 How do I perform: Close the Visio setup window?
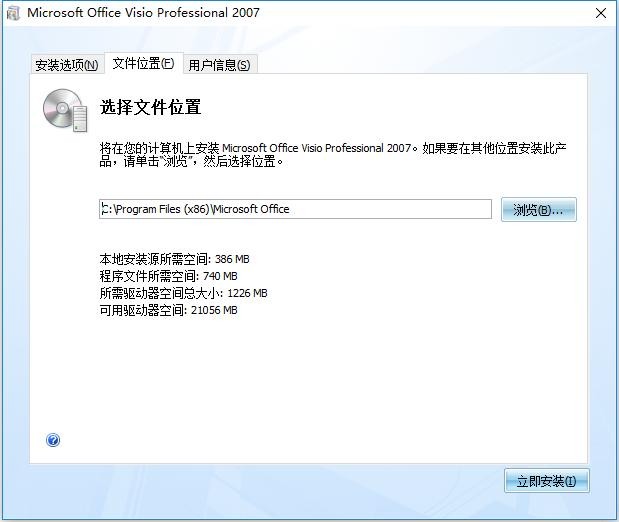601,13
